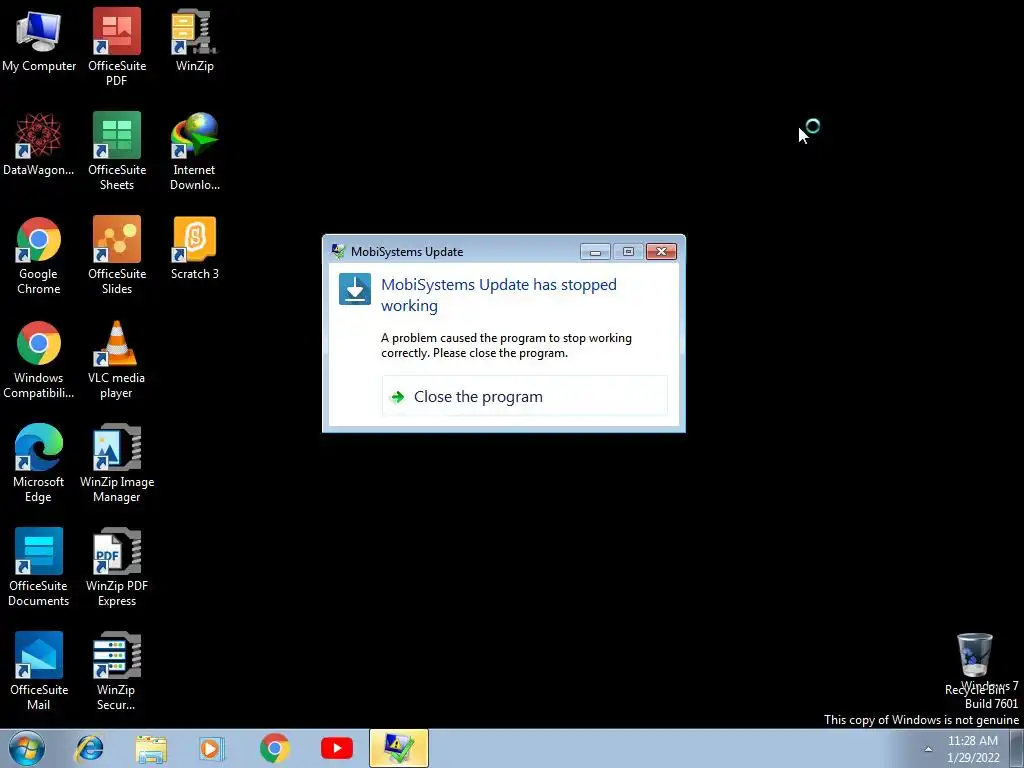Screen dimensions: 1024x768
Task: Select the Google Chrome desktop shortcut
Action: (39, 256)
